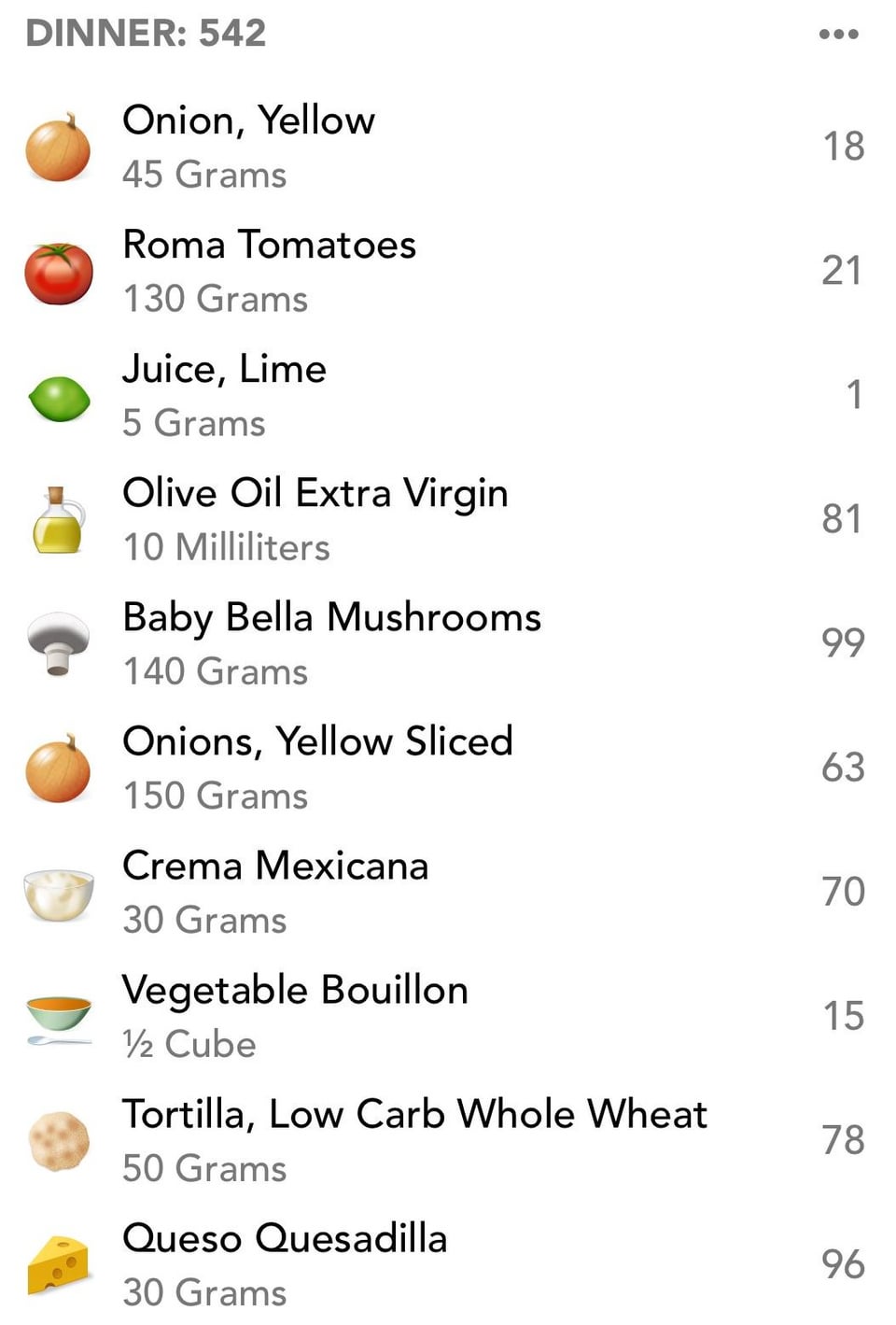Open the Tortilla, Low Carb Whole Wheat entry
Viewport: 896px width, 1325px height.
(448, 1141)
